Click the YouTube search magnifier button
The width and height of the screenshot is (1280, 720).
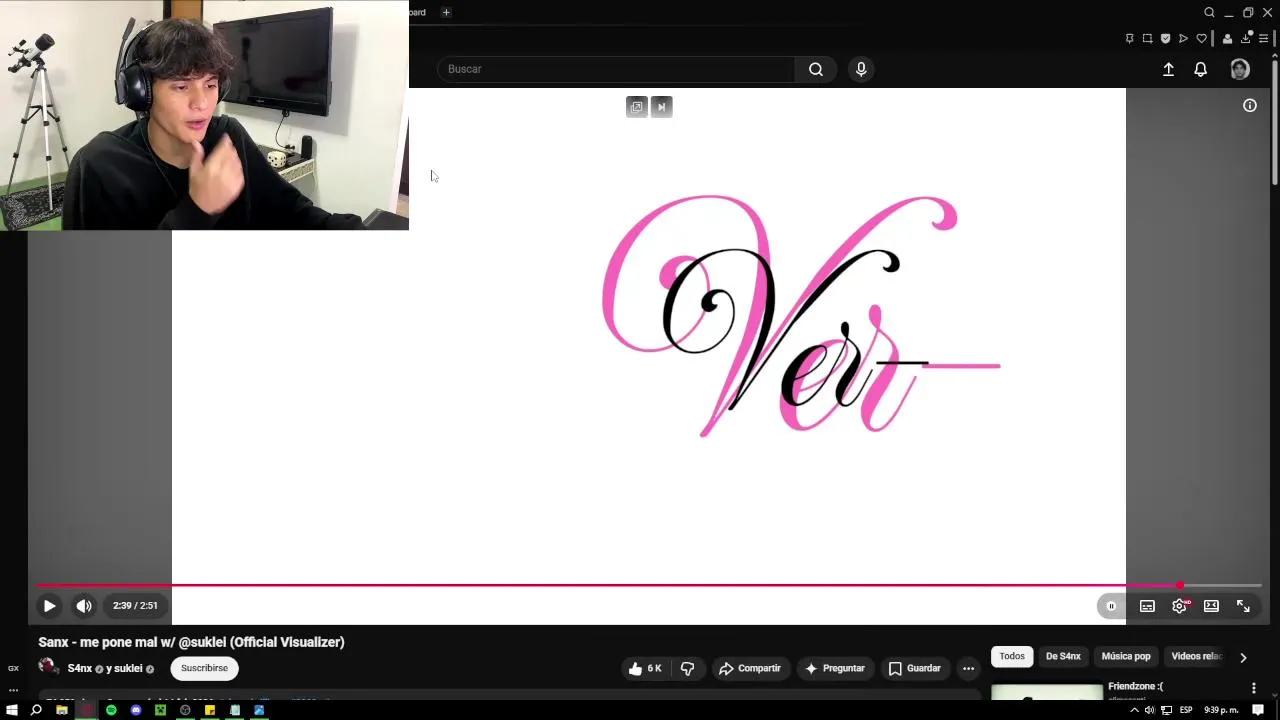816,69
